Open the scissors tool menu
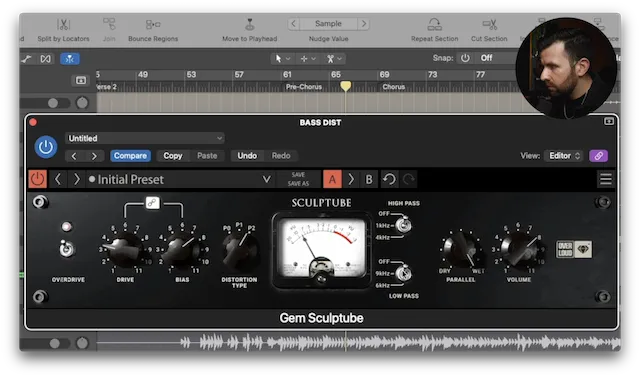The width and height of the screenshot is (640, 377). coord(334,59)
